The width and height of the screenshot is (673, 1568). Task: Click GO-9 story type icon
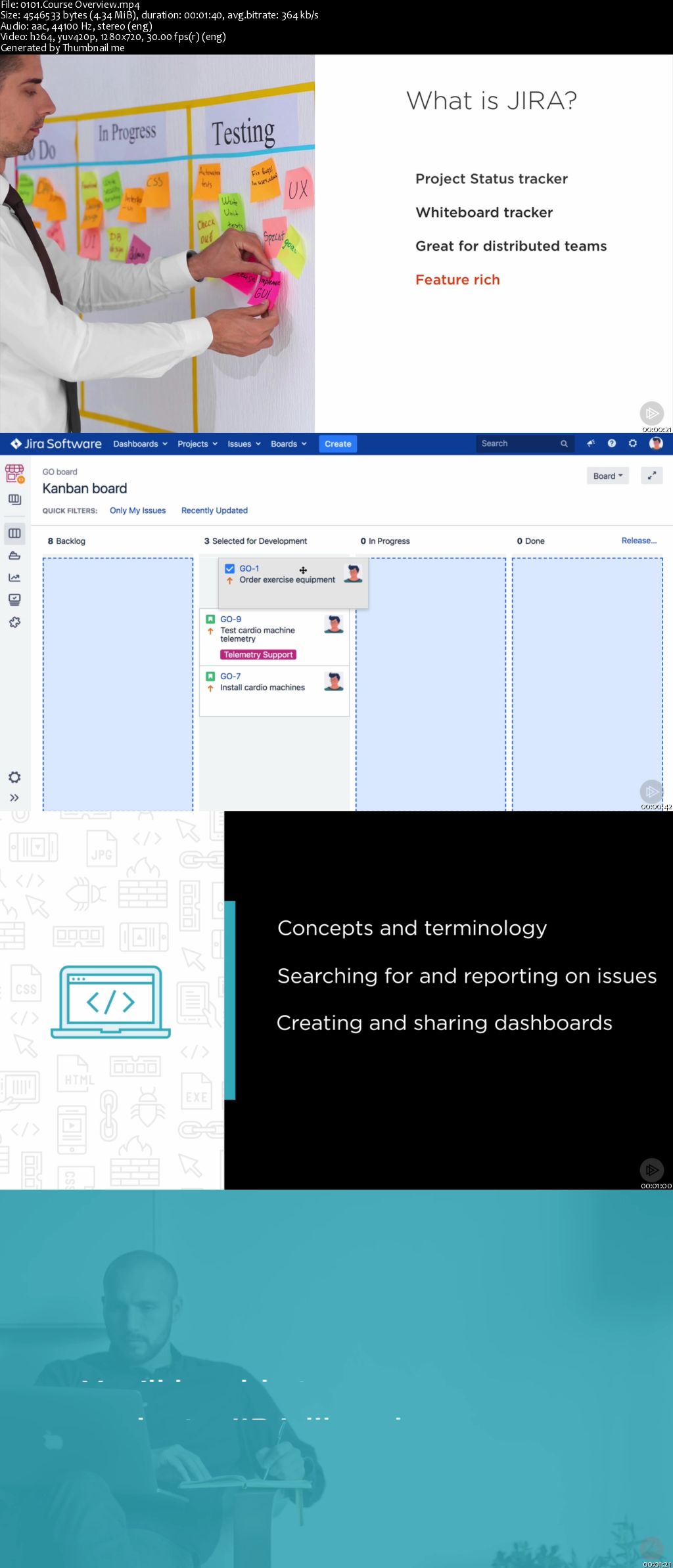210,619
